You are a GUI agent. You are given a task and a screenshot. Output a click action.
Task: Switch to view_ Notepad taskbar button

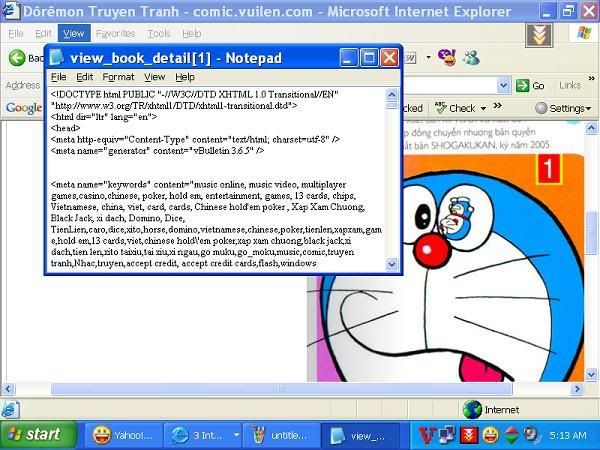360,435
